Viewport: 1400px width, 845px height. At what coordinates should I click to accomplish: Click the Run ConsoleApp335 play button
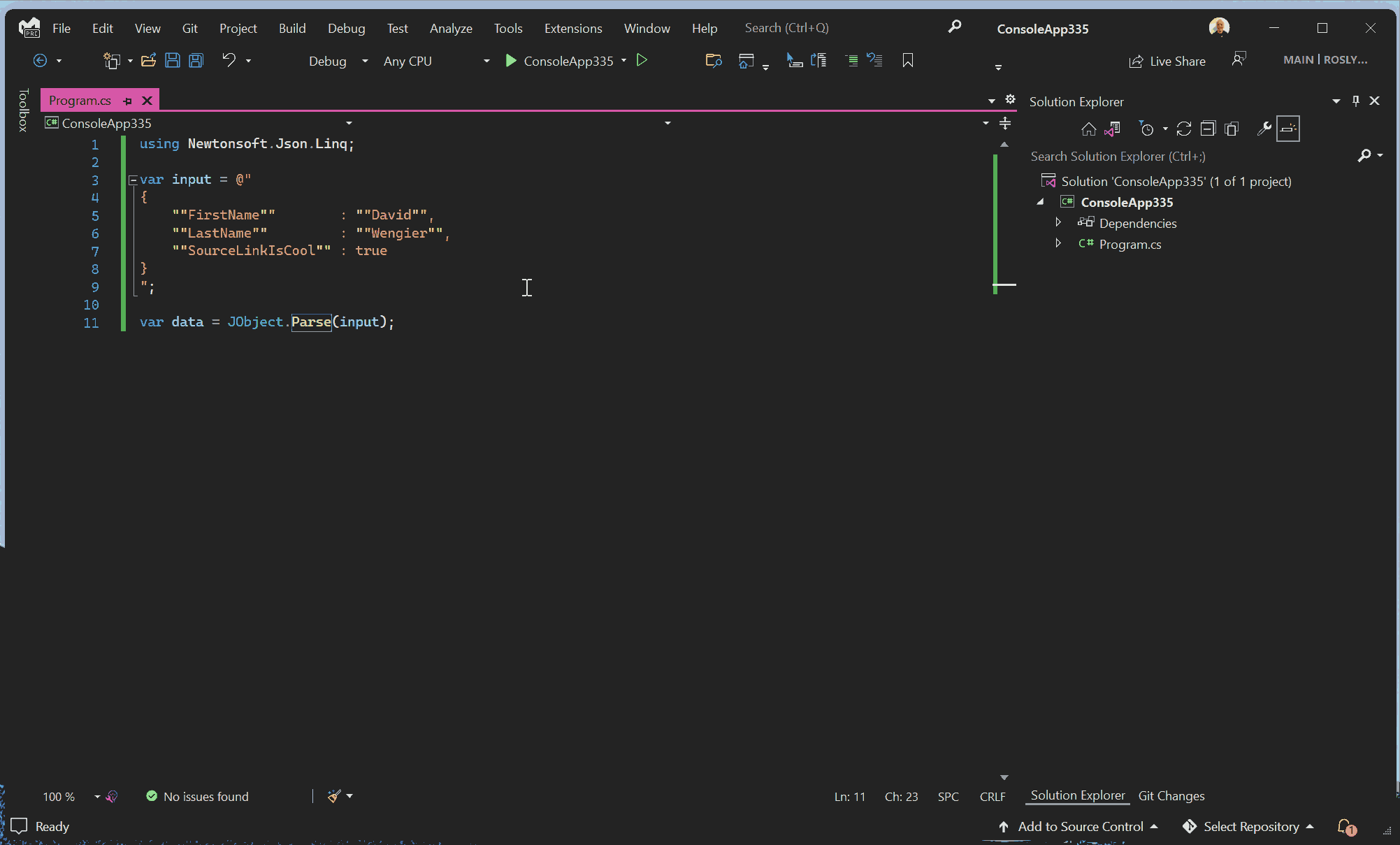[x=511, y=61]
